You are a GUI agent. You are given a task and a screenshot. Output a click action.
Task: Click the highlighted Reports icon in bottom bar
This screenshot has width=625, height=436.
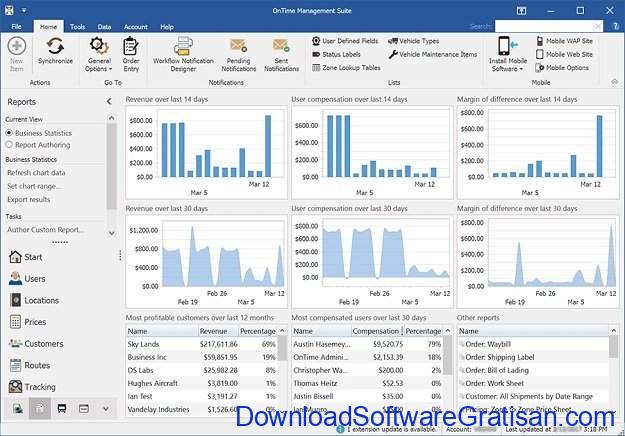(40, 409)
